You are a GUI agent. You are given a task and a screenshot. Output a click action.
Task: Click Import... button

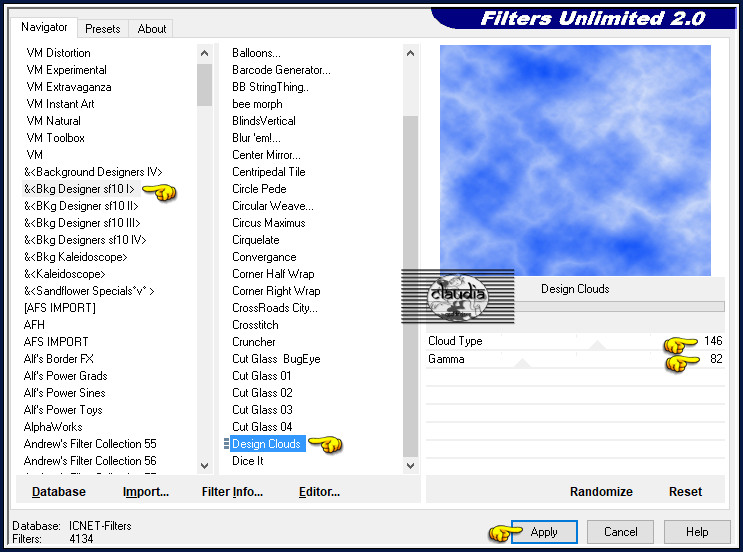point(146,492)
